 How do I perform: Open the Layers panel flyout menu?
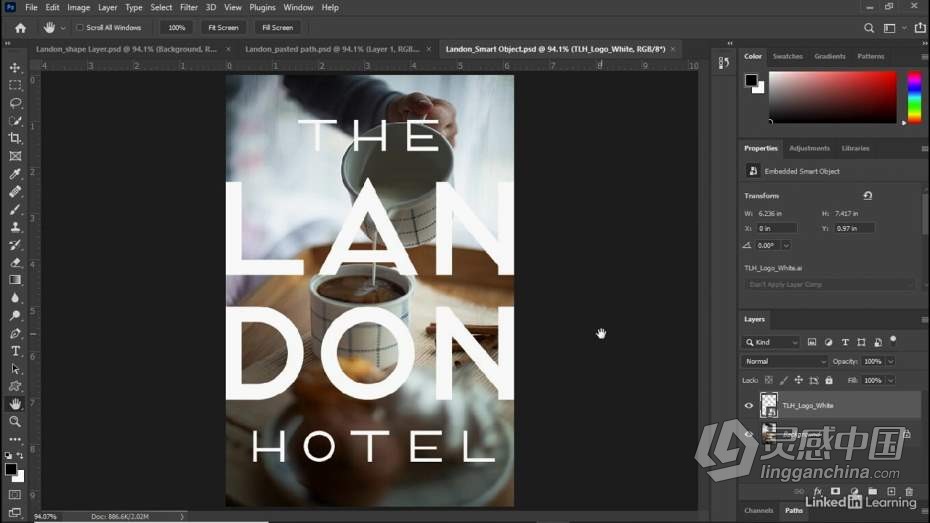tap(924, 319)
